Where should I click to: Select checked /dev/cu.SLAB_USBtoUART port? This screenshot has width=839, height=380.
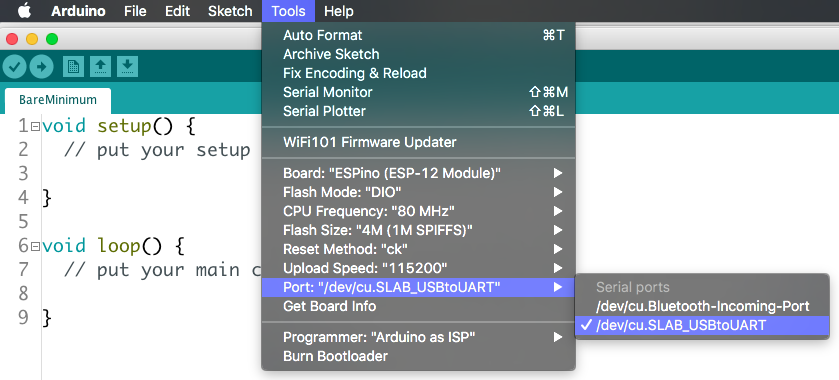tap(702, 325)
